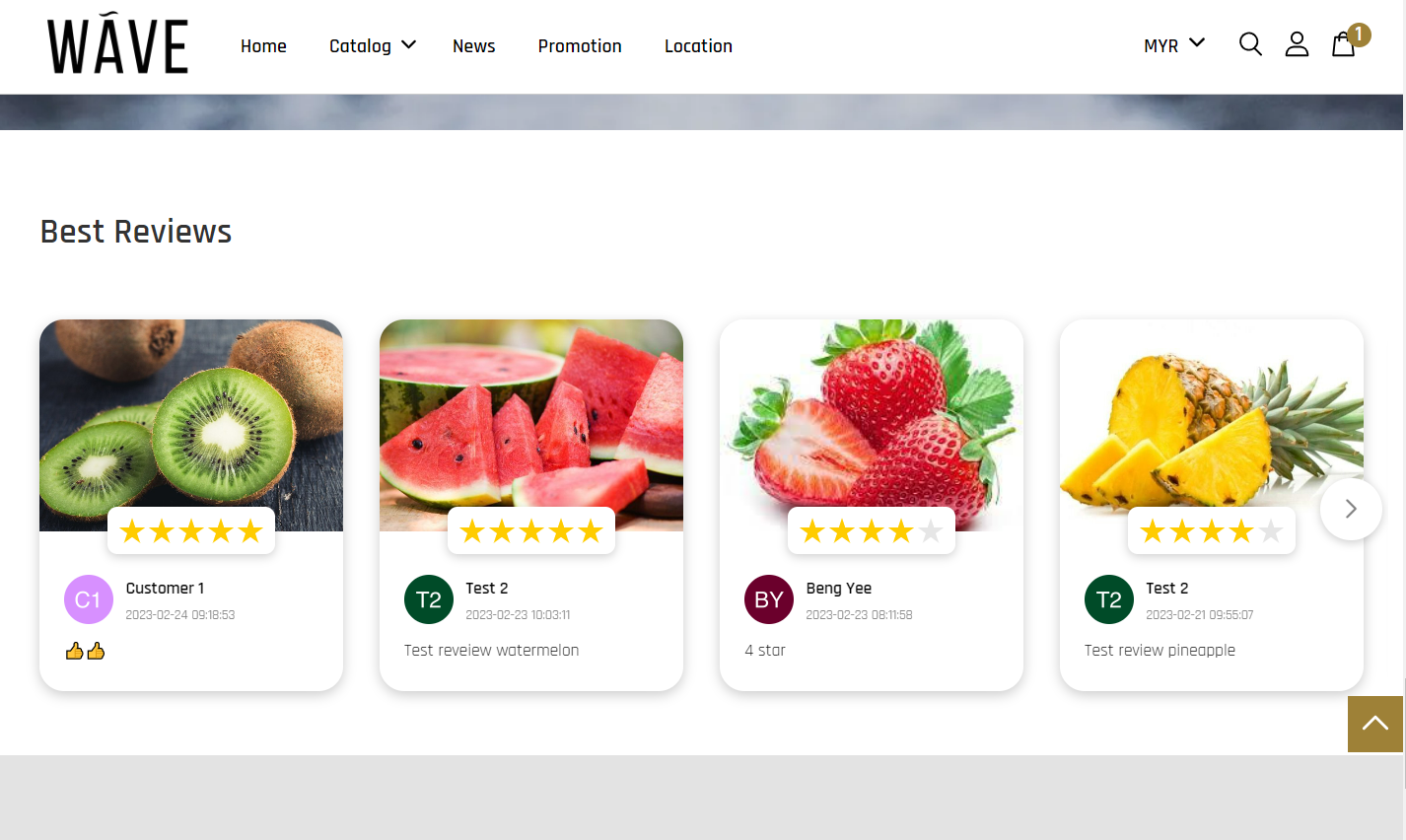Open the kiwi review image
The width and height of the screenshot is (1406, 840).
(x=191, y=425)
